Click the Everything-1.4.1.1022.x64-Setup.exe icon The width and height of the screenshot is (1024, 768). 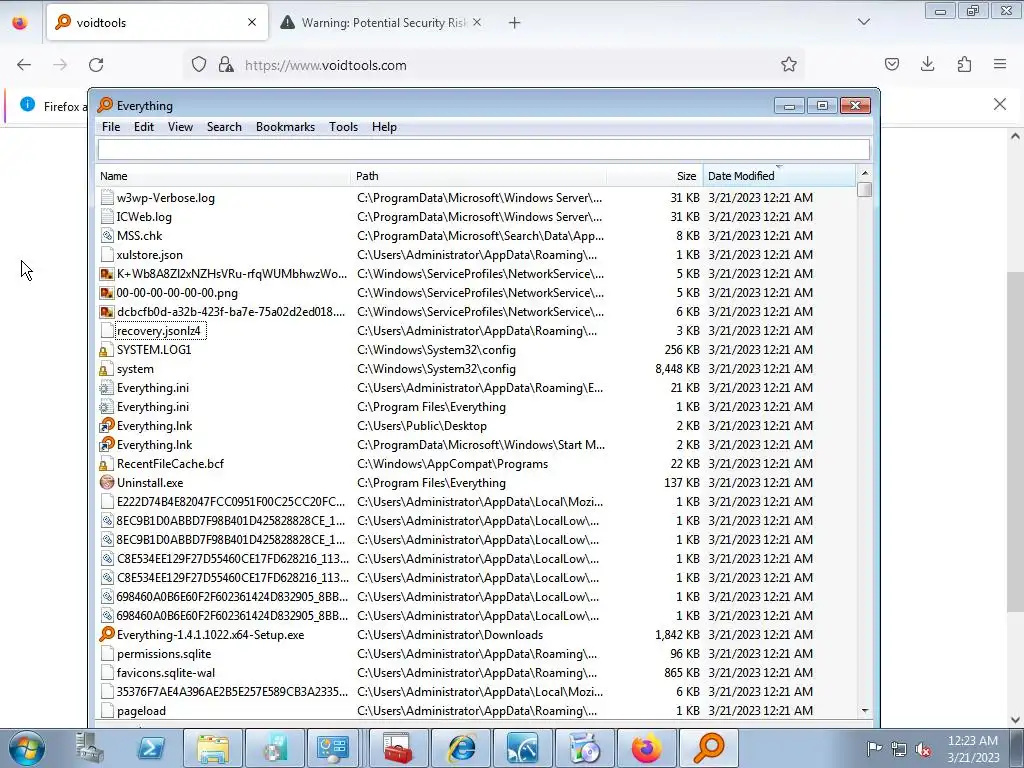pyautogui.click(x=106, y=634)
